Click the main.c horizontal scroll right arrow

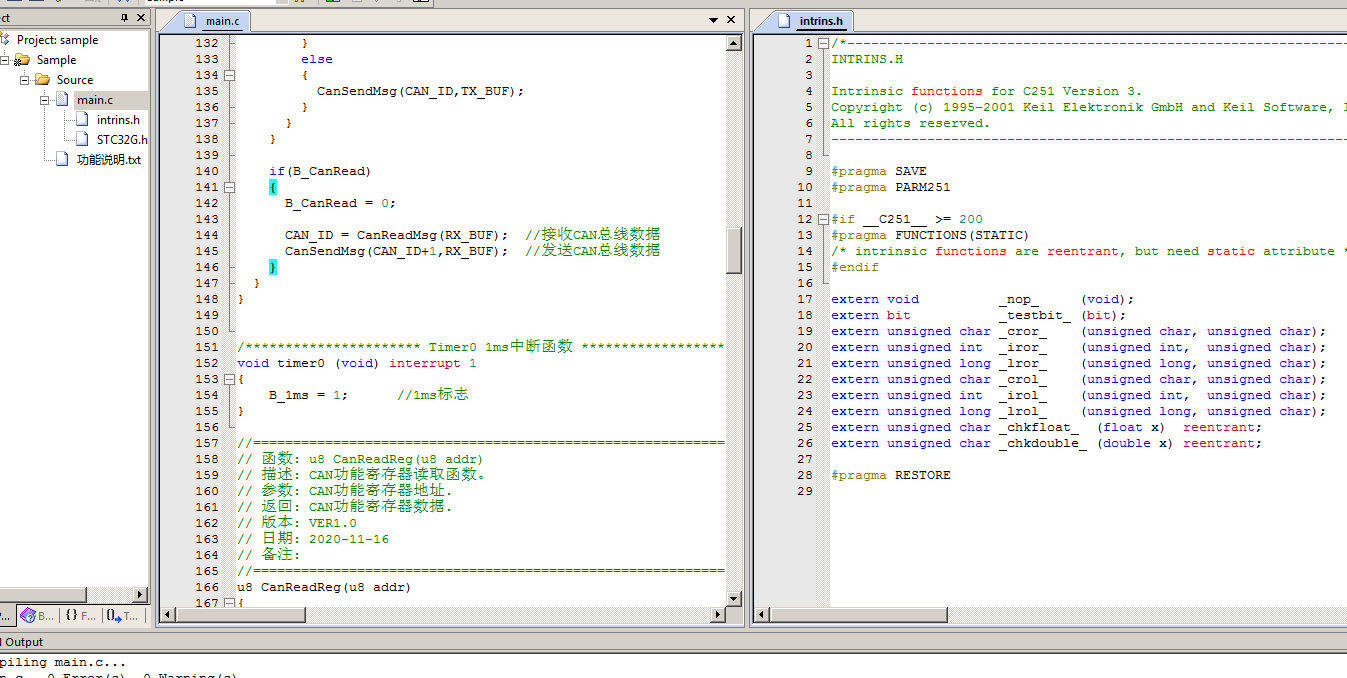[717, 614]
